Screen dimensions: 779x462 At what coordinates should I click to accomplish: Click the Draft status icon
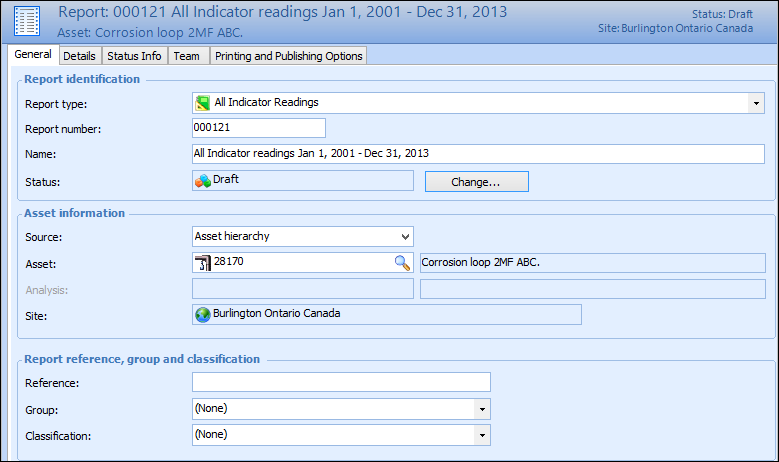click(x=203, y=180)
